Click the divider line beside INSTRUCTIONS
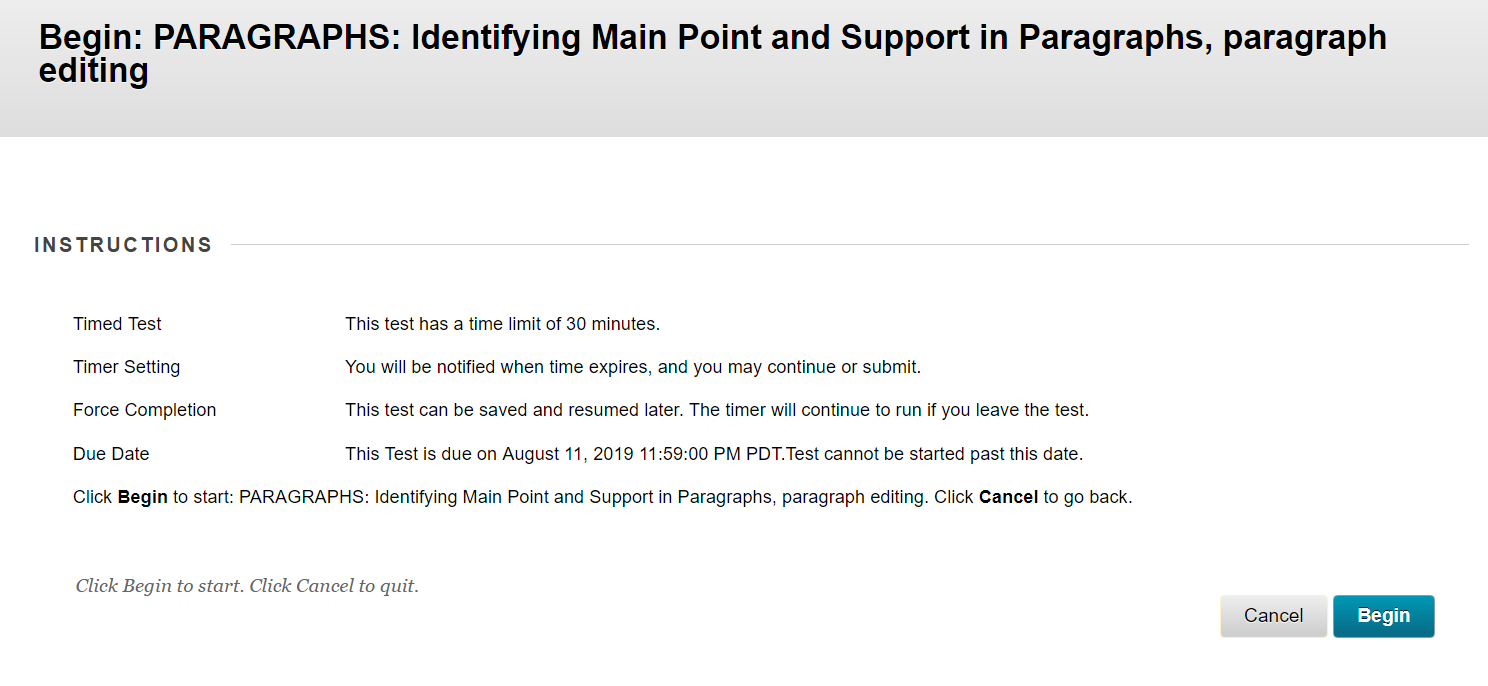This screenshot has width=1488, height=686. [x=849, y=245]
